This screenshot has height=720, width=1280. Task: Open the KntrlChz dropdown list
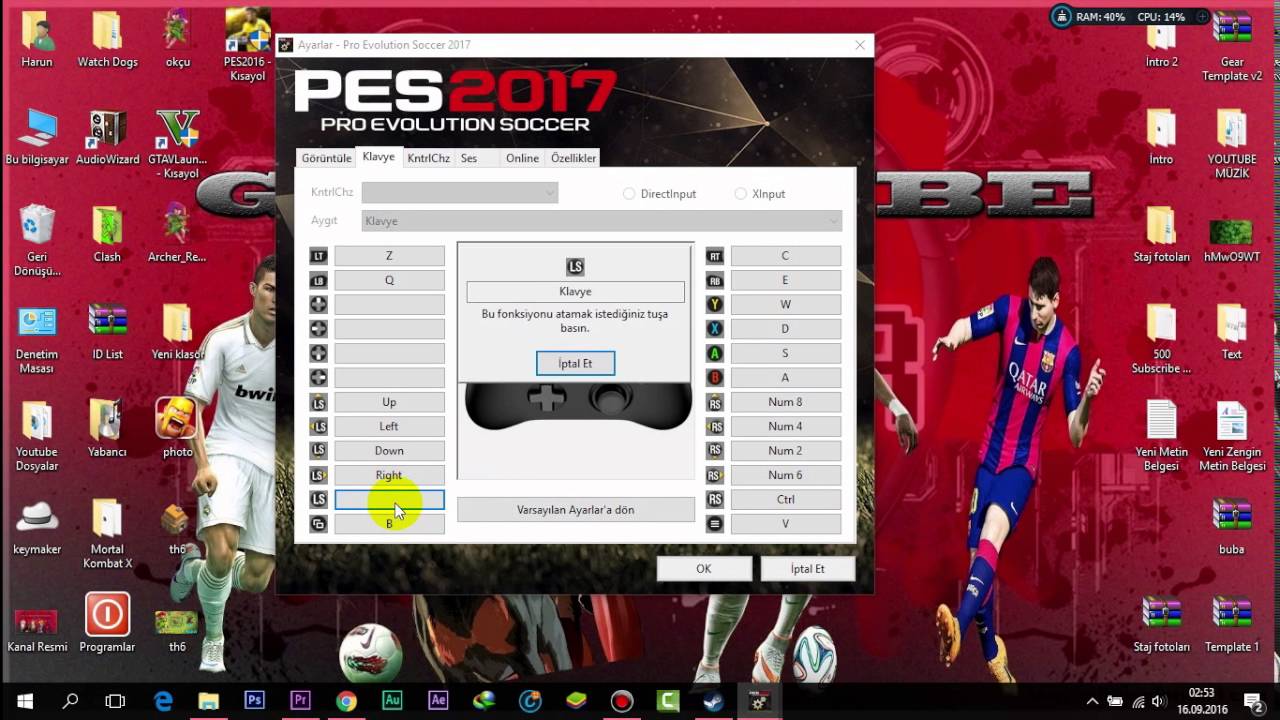pyautogui.click(x=459, y=193)
